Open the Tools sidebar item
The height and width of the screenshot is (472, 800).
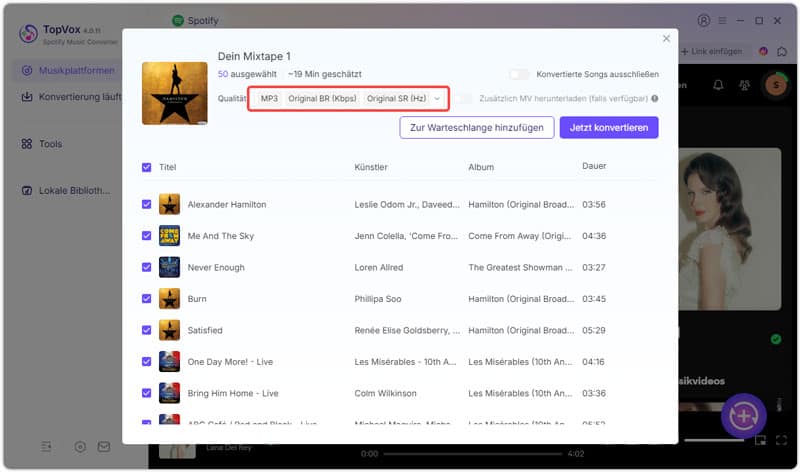tap(42, 144)
